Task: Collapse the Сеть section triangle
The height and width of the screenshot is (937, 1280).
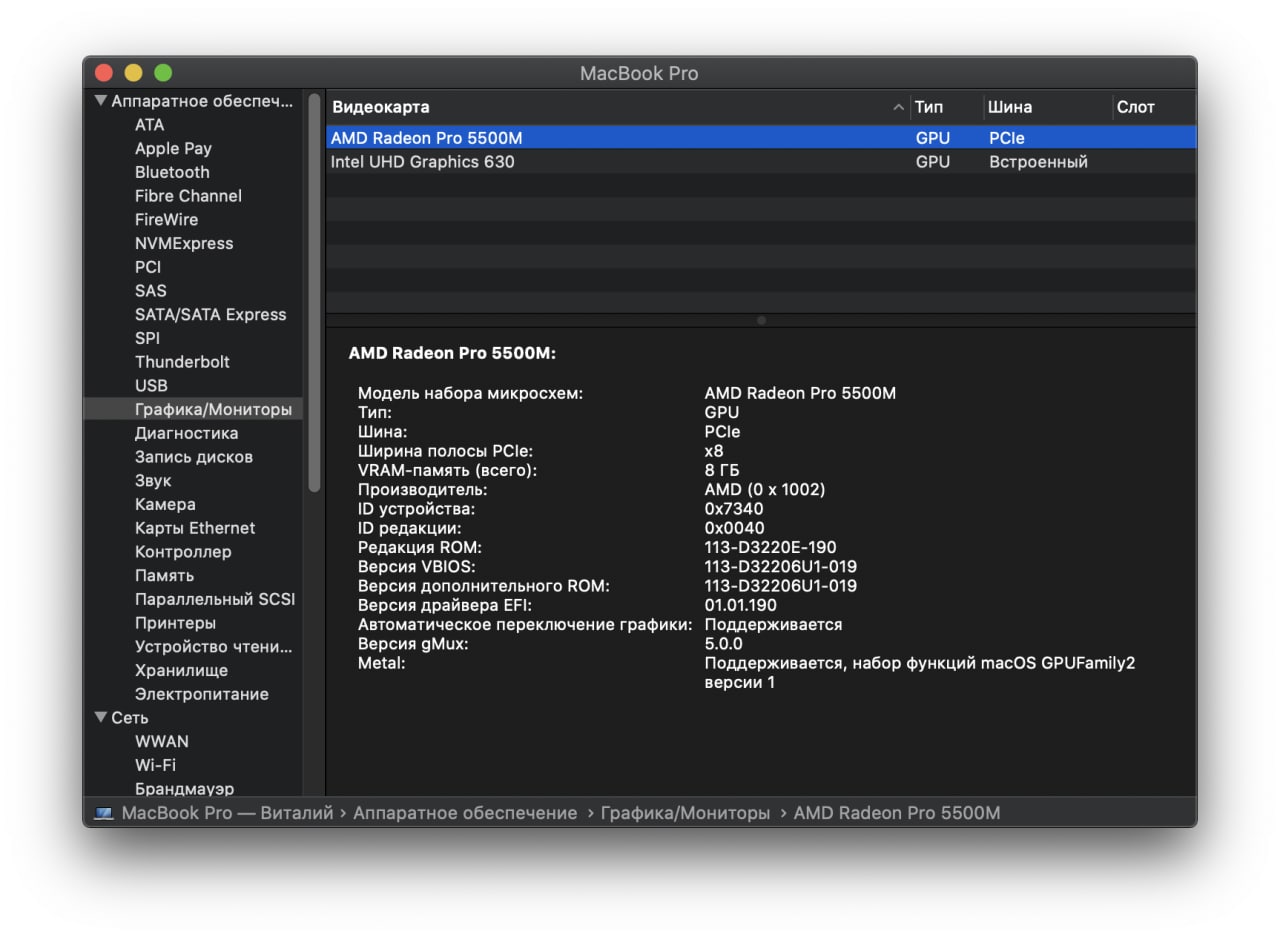Action: pos(101,717)
